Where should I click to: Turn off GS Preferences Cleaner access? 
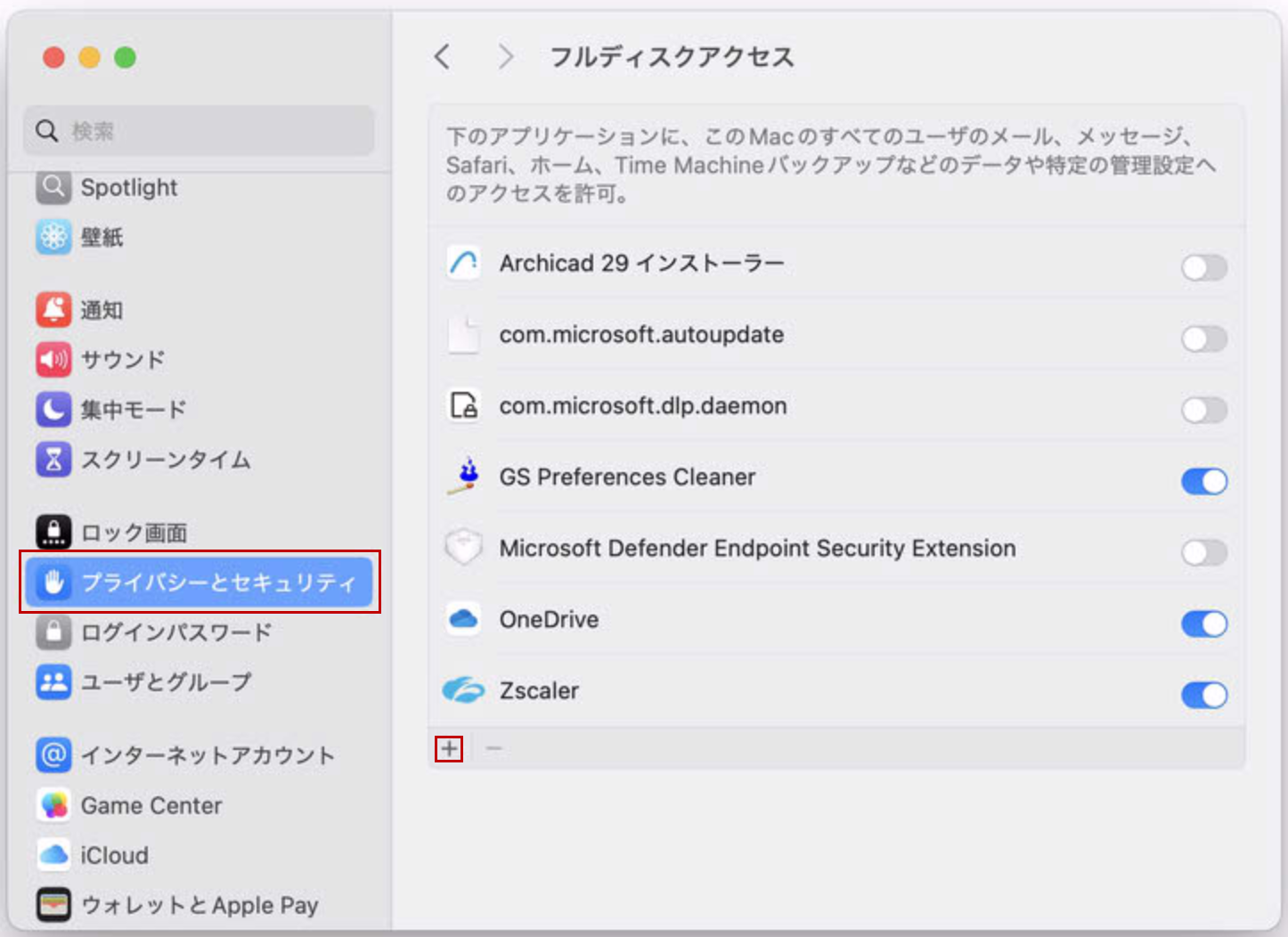[1203, 482]
